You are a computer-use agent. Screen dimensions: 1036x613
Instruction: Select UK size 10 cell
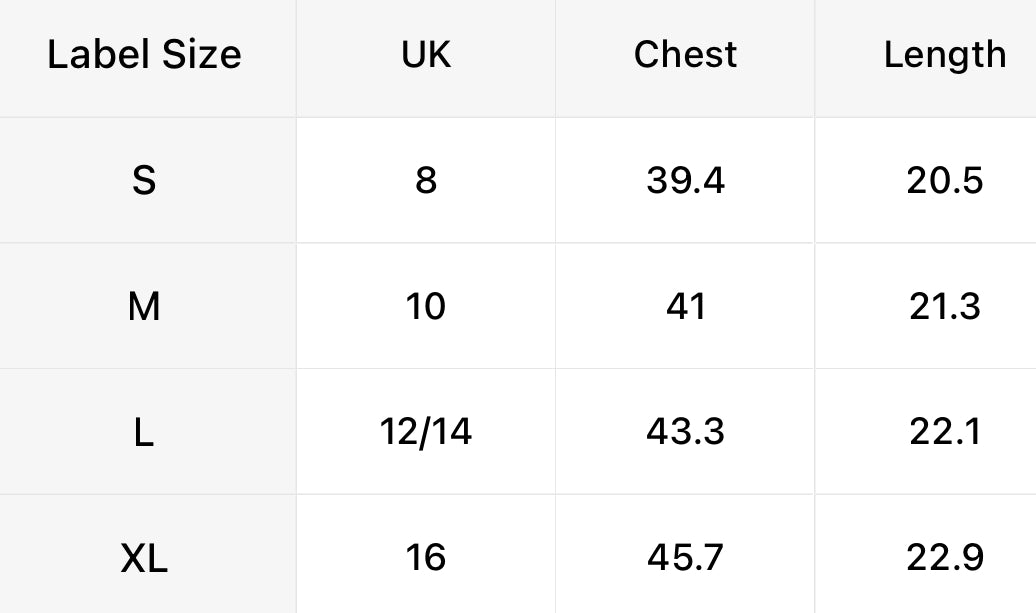[x=426, y=306]
